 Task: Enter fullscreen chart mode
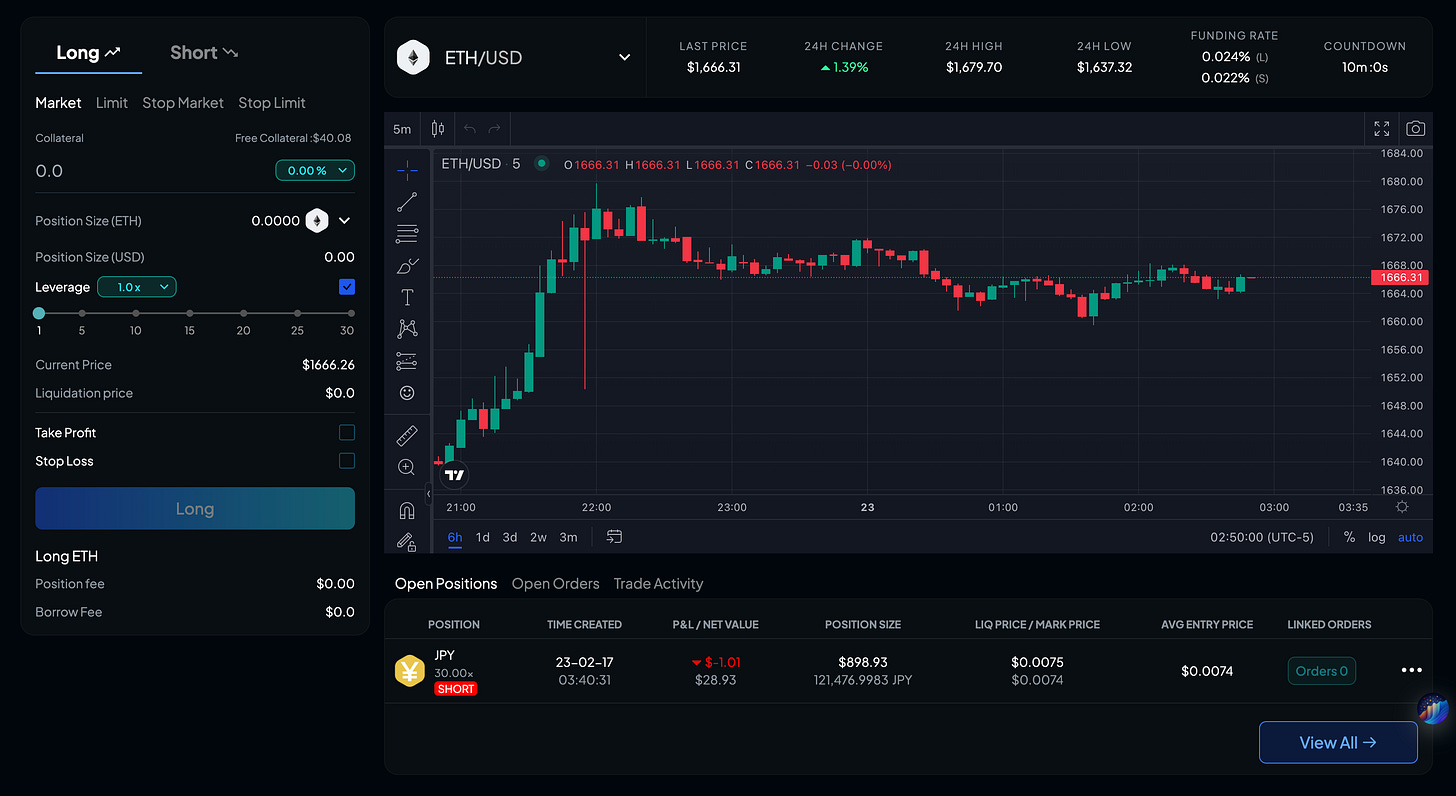(x=1382, y=129)
